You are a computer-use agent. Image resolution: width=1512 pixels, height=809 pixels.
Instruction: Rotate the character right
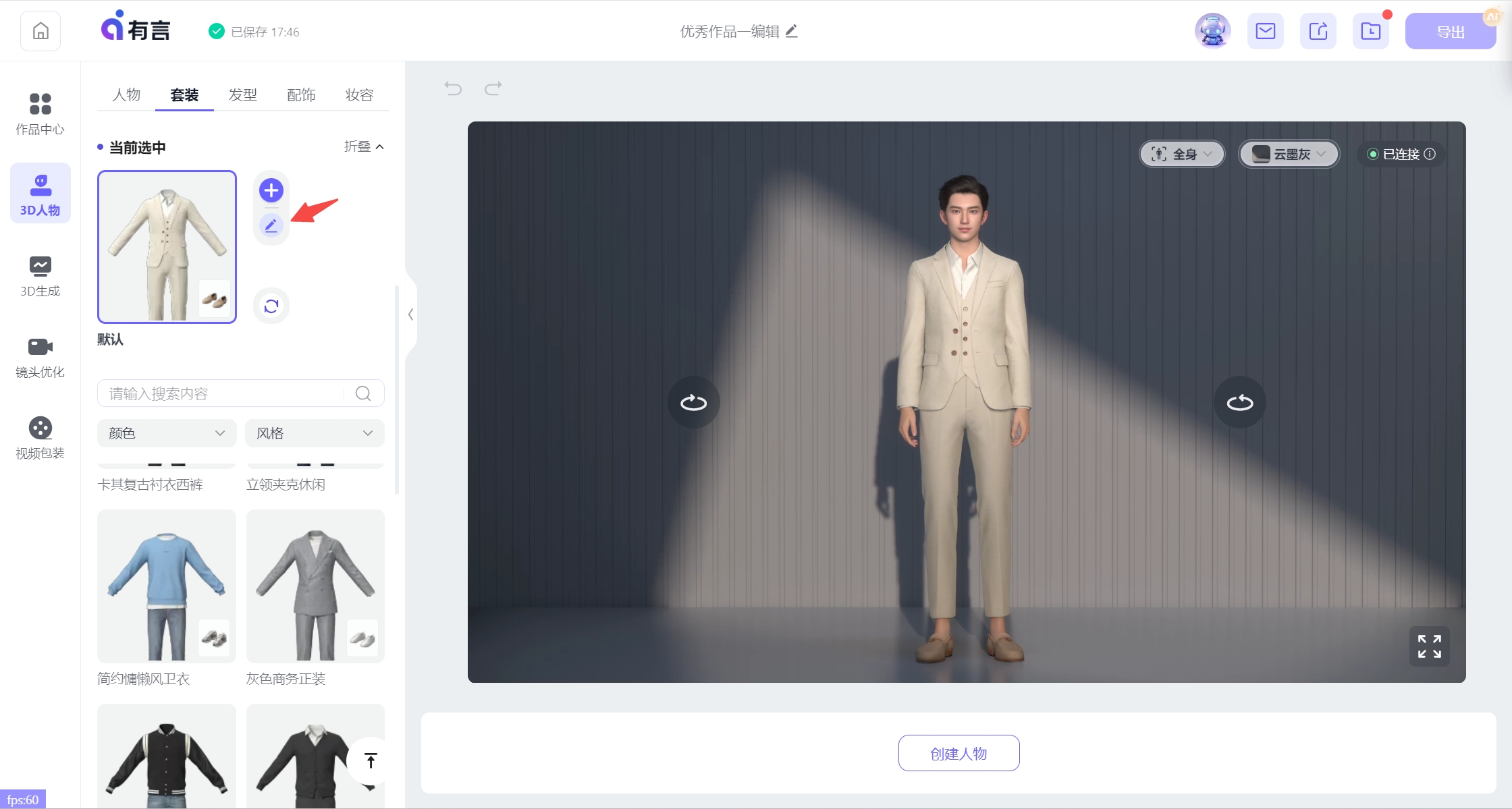pyautogui.click(x=1240, y=403)
